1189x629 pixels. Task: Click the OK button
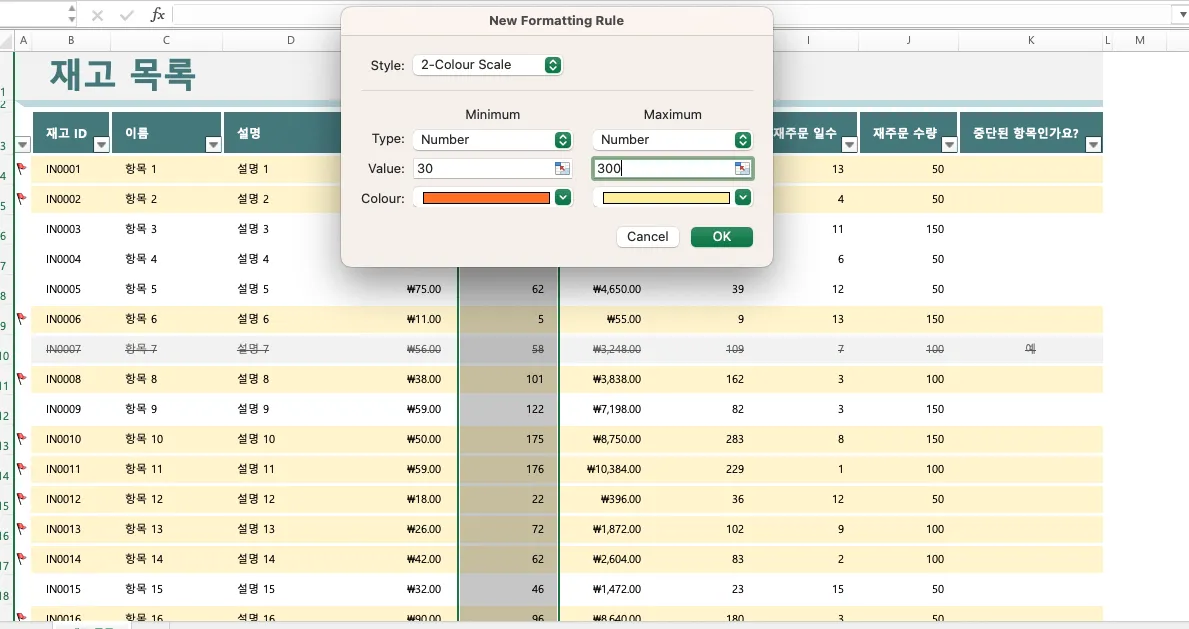(x=722, y=237)
